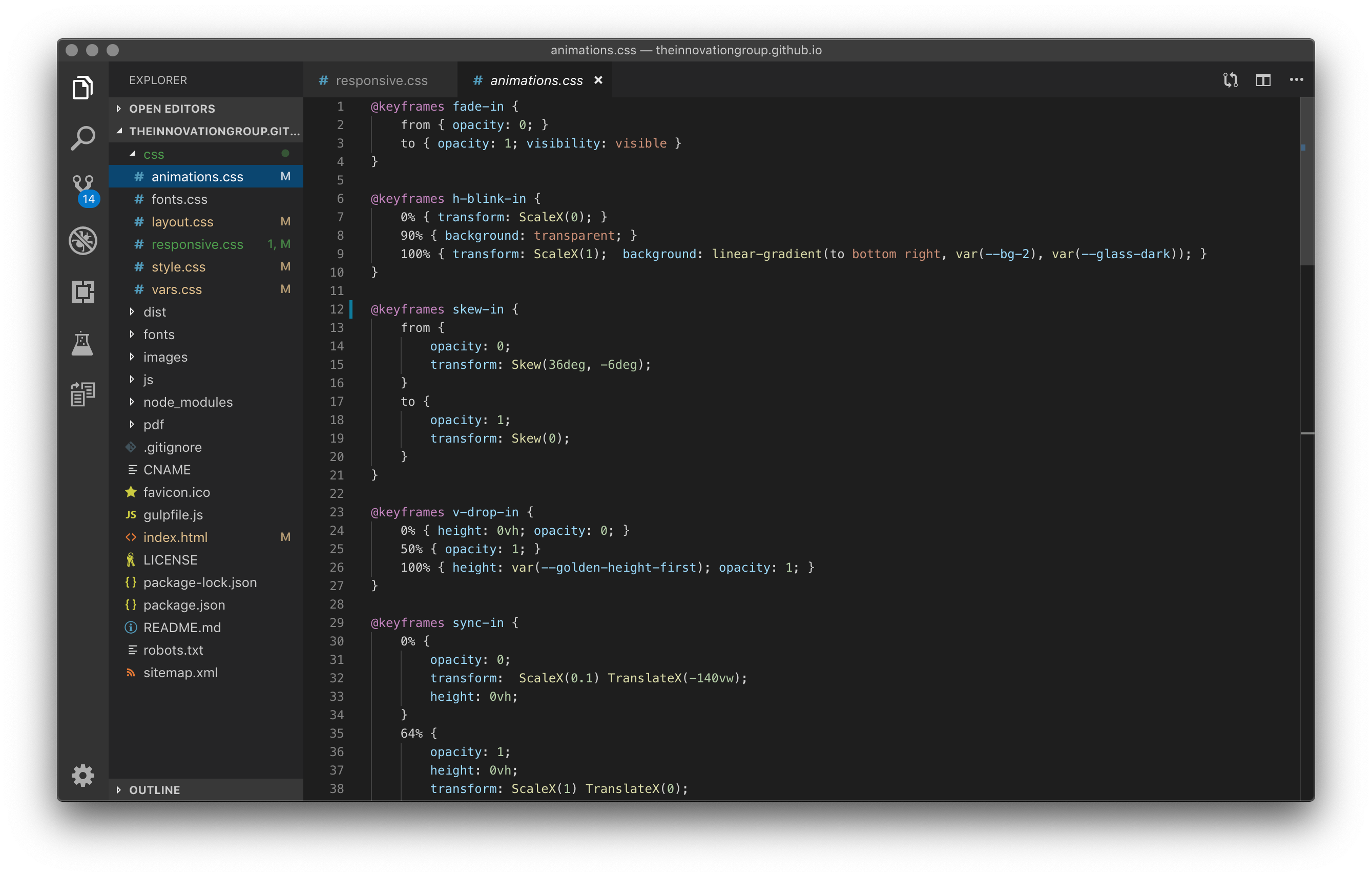Open the vars.css file
Screen dimensions: 1372x877
tap(176, 289)
